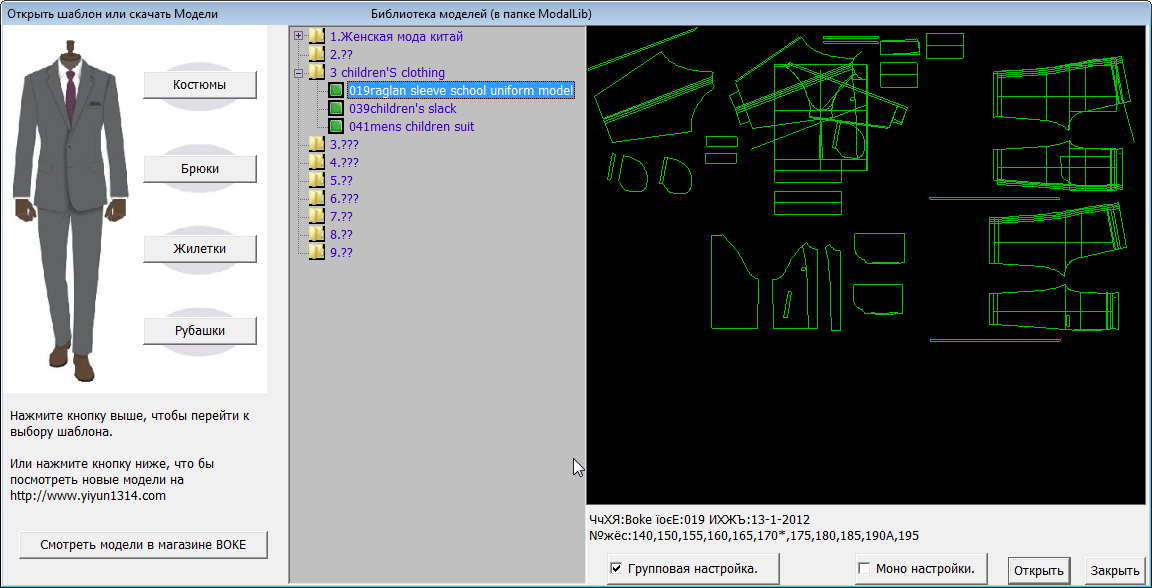Select the 1.Женская мода китай folder label
The image size is (1152, 588).
pyautogui.click(x=396, y=36)
